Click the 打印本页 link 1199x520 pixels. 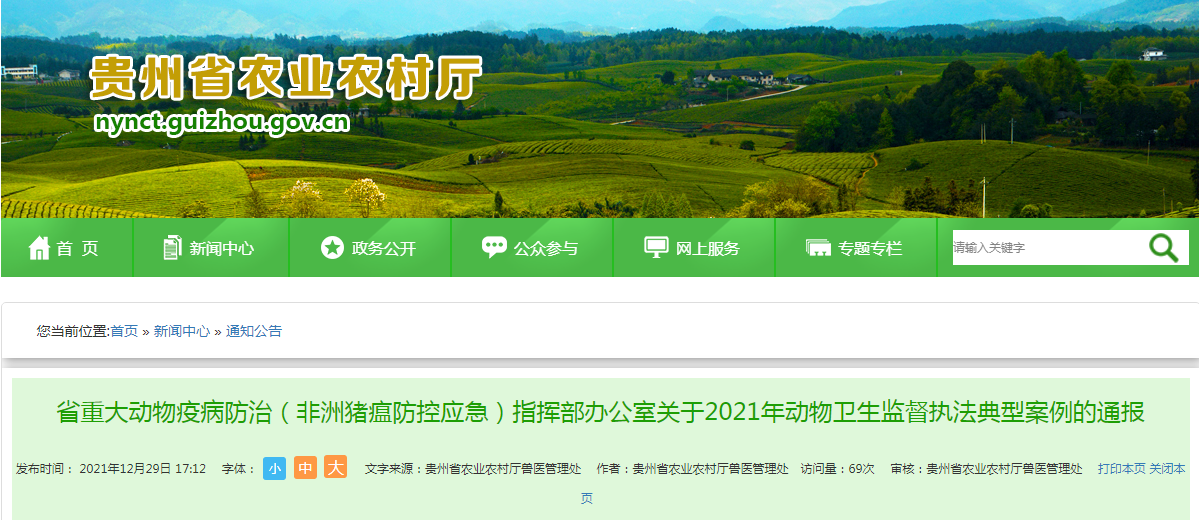pyautogui.click(x=1122, y=469)
